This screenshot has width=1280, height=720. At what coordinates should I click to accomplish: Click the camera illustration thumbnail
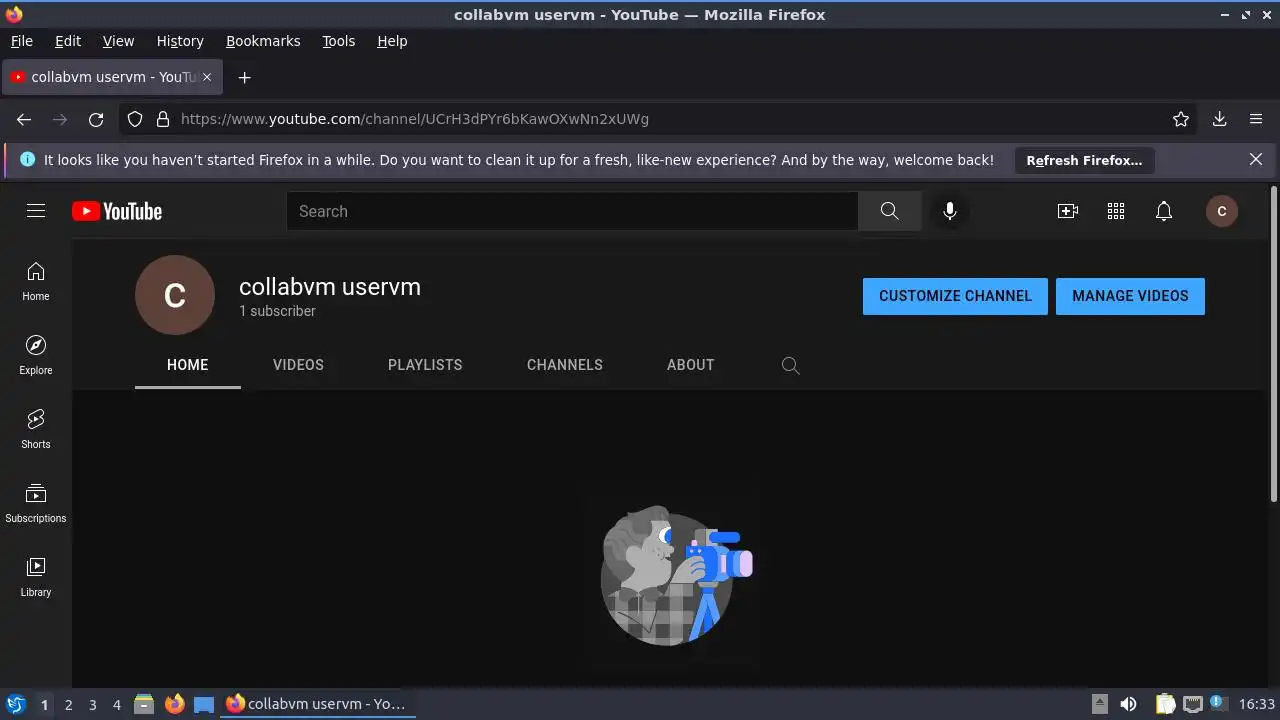[676, 575]
